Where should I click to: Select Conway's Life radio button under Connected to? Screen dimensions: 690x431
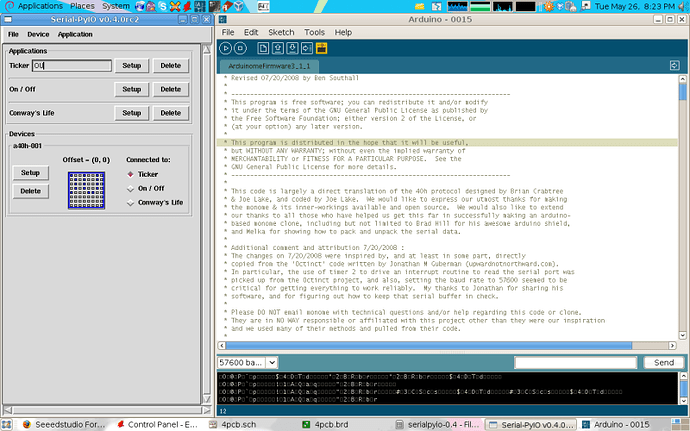coord(130,203)
